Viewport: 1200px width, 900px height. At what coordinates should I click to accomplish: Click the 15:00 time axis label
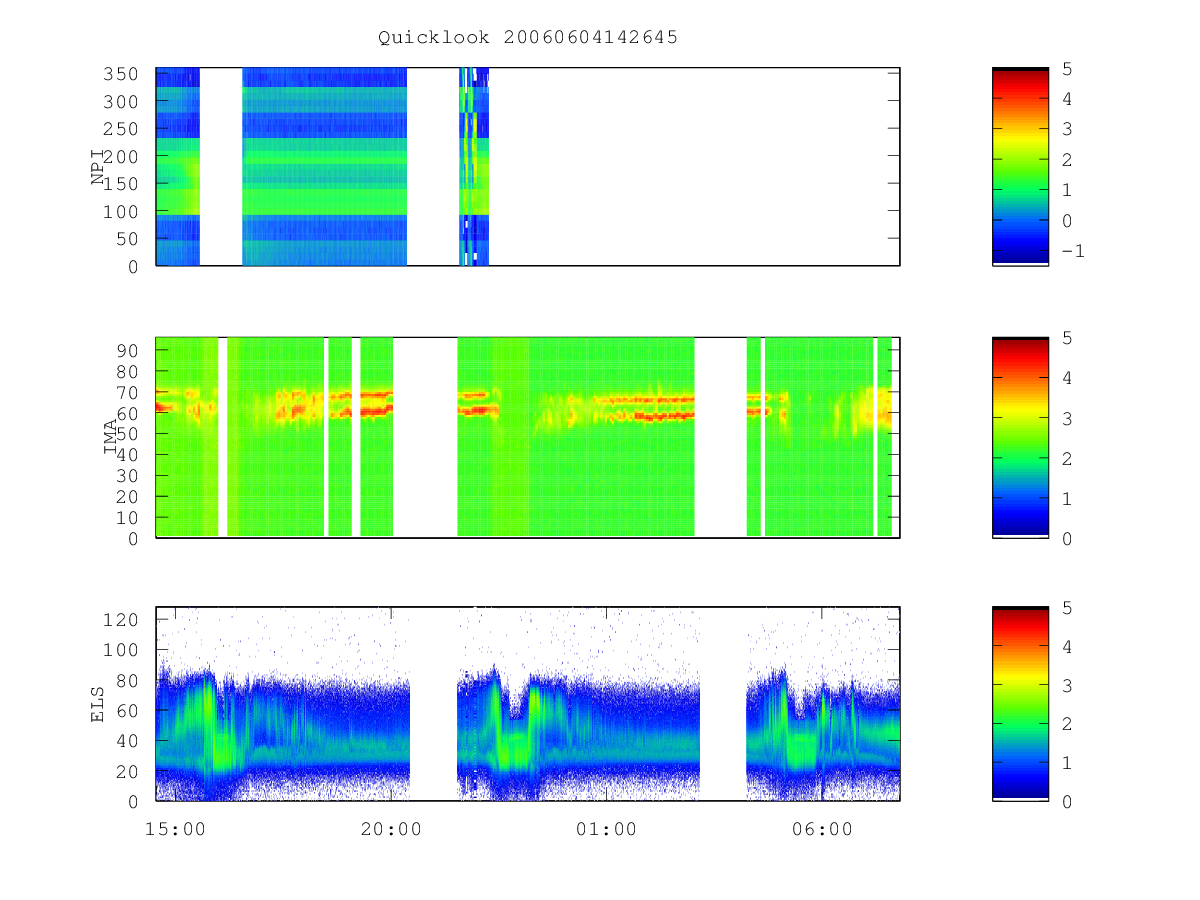[175, 829]
